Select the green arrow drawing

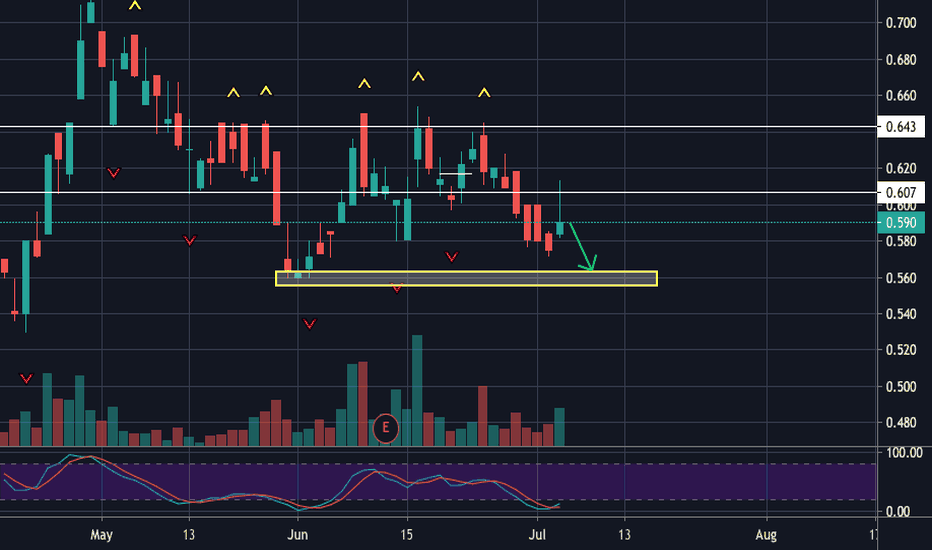click(x=582, y=247)
